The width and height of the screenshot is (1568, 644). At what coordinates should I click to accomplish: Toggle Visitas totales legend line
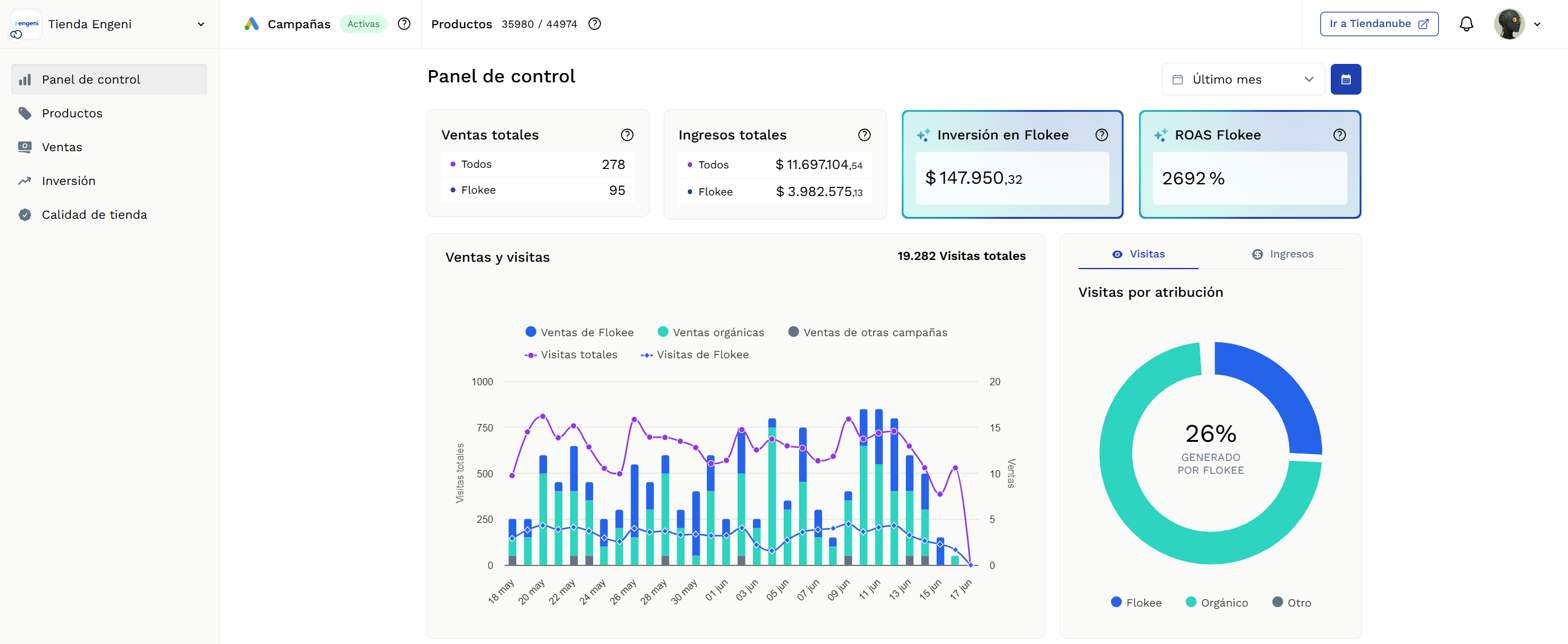pos(571,355)
